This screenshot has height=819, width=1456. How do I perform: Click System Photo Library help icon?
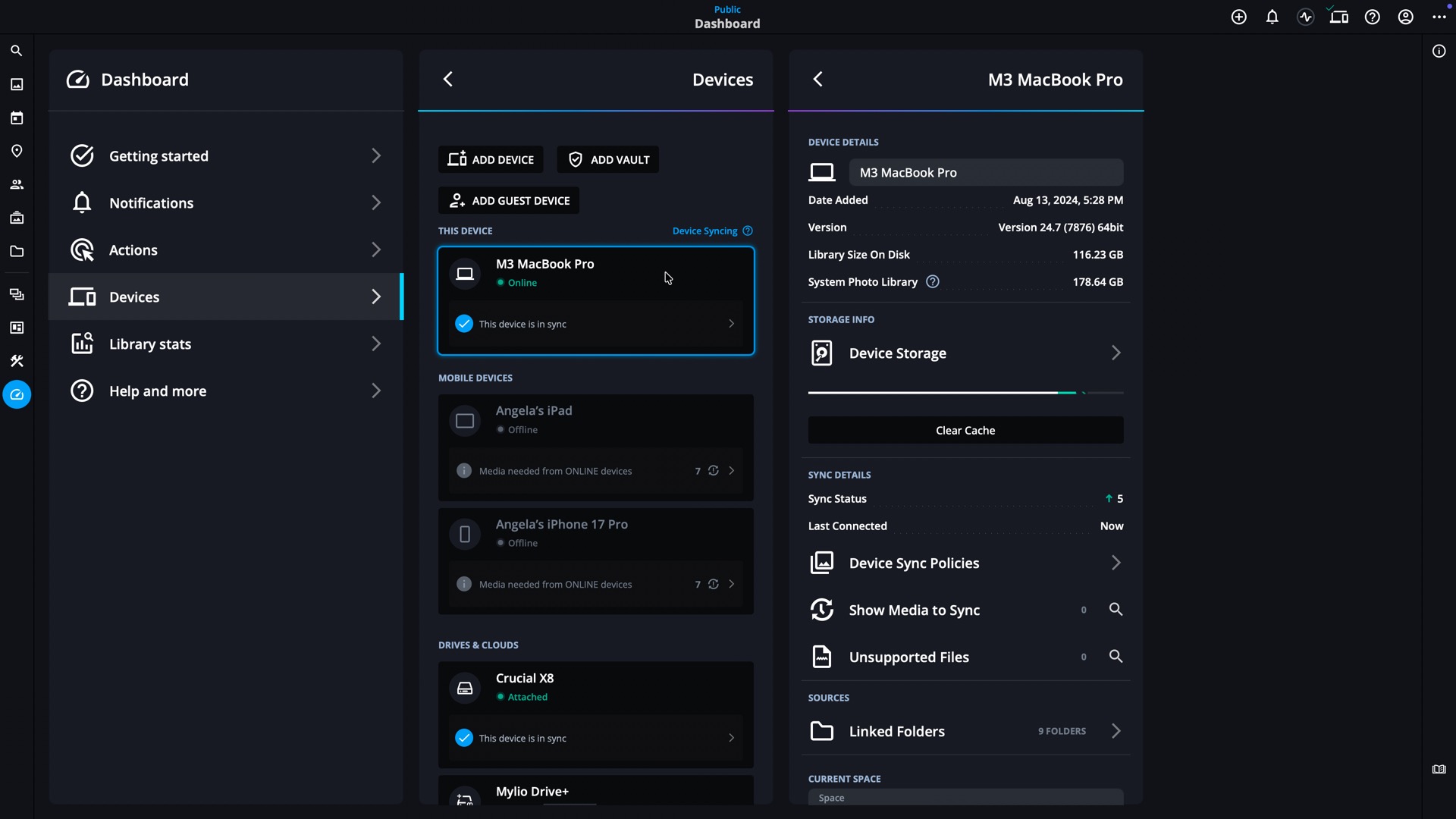933,281
